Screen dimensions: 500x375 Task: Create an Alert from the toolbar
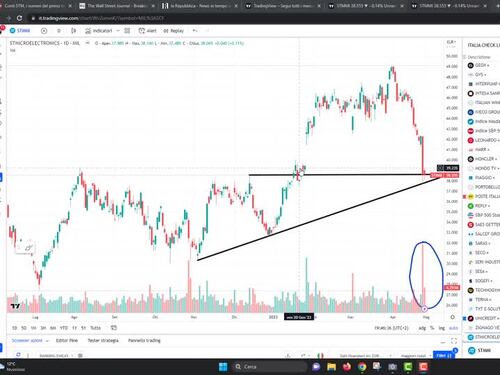click(147, 31)
